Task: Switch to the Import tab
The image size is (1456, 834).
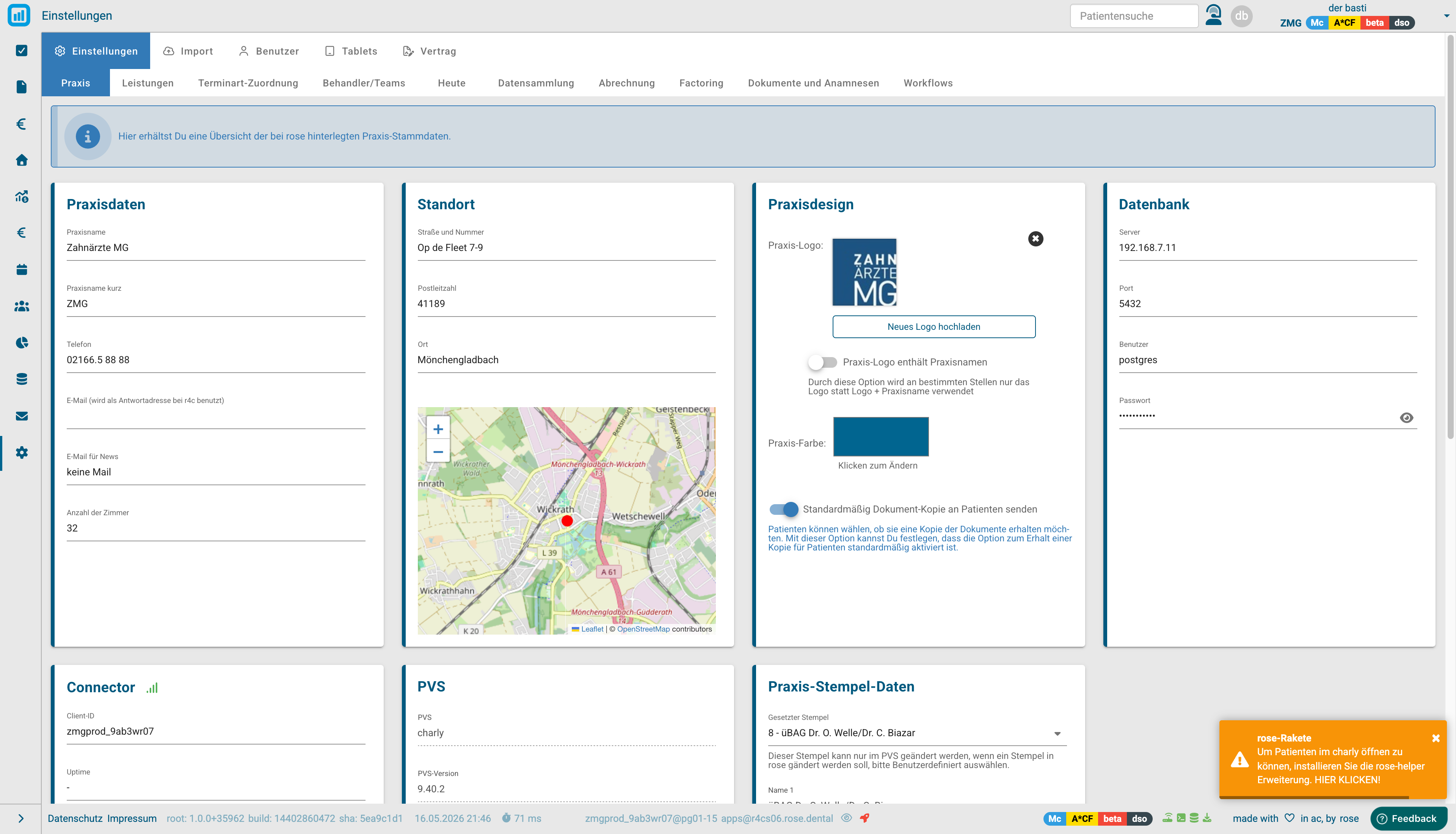Action: (x=188, y=51)
